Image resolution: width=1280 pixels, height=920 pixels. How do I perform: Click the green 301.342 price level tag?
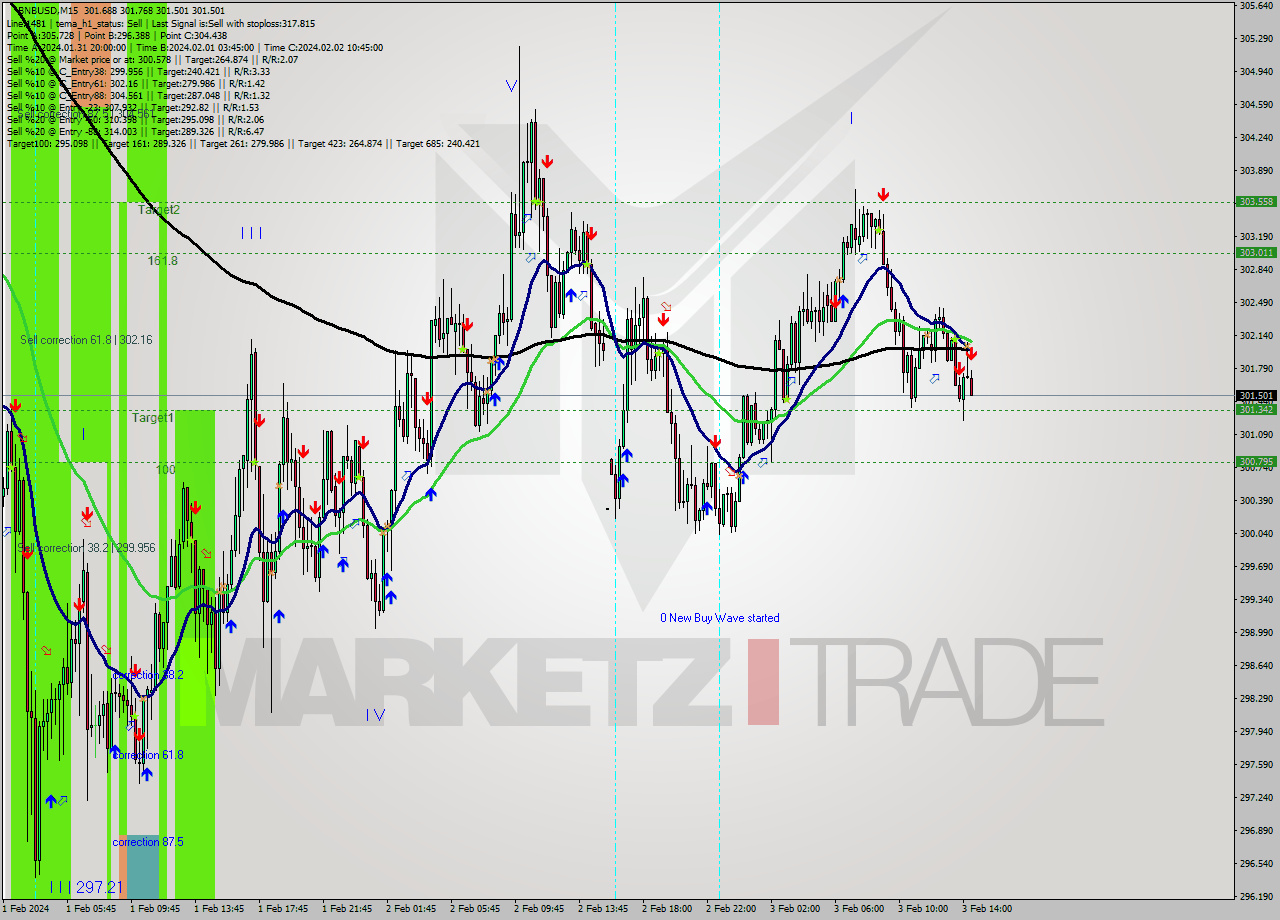(x=1256, y=409)
